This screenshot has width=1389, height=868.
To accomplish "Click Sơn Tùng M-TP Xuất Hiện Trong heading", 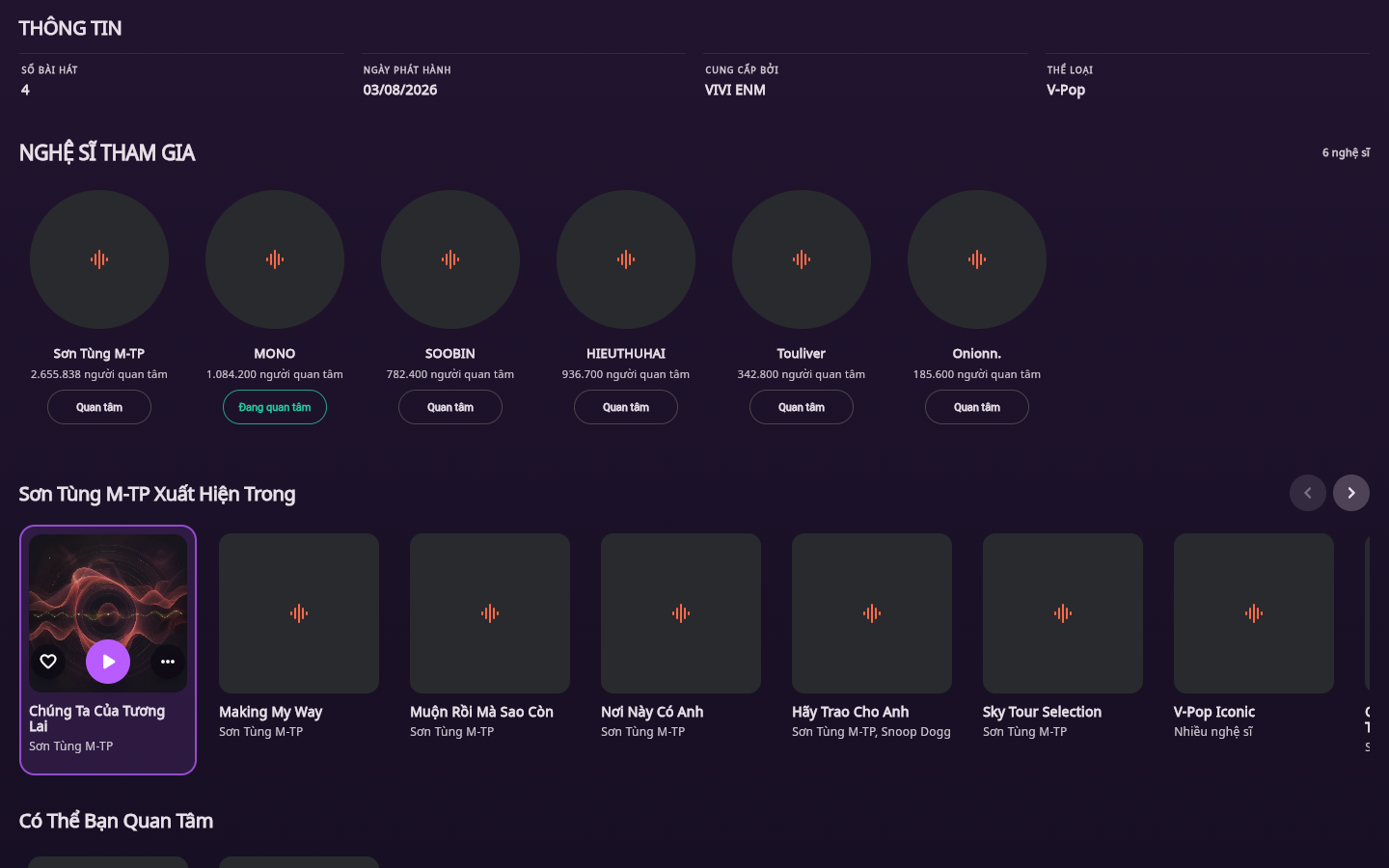I will tap(157, 494).
